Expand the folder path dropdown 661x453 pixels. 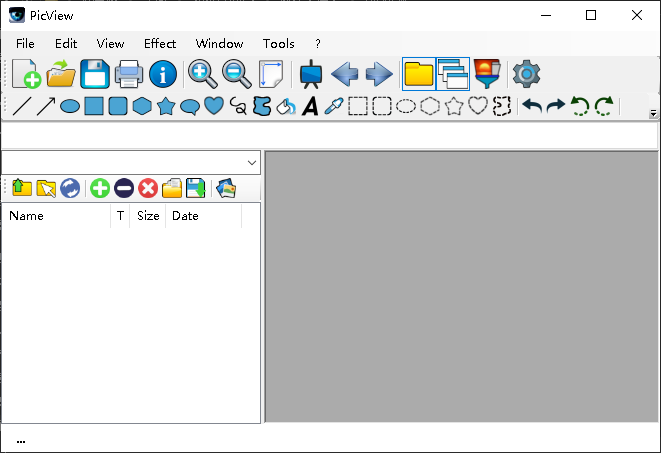pos(251,162)
